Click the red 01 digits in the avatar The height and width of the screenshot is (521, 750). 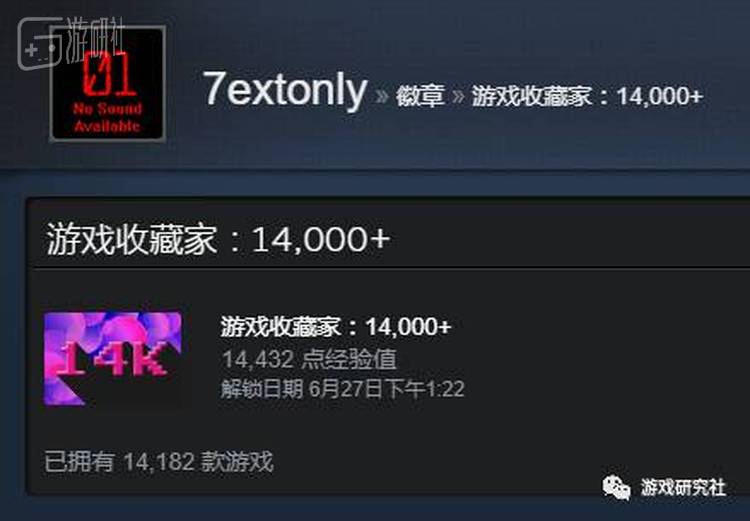click(x=109, y=73)
